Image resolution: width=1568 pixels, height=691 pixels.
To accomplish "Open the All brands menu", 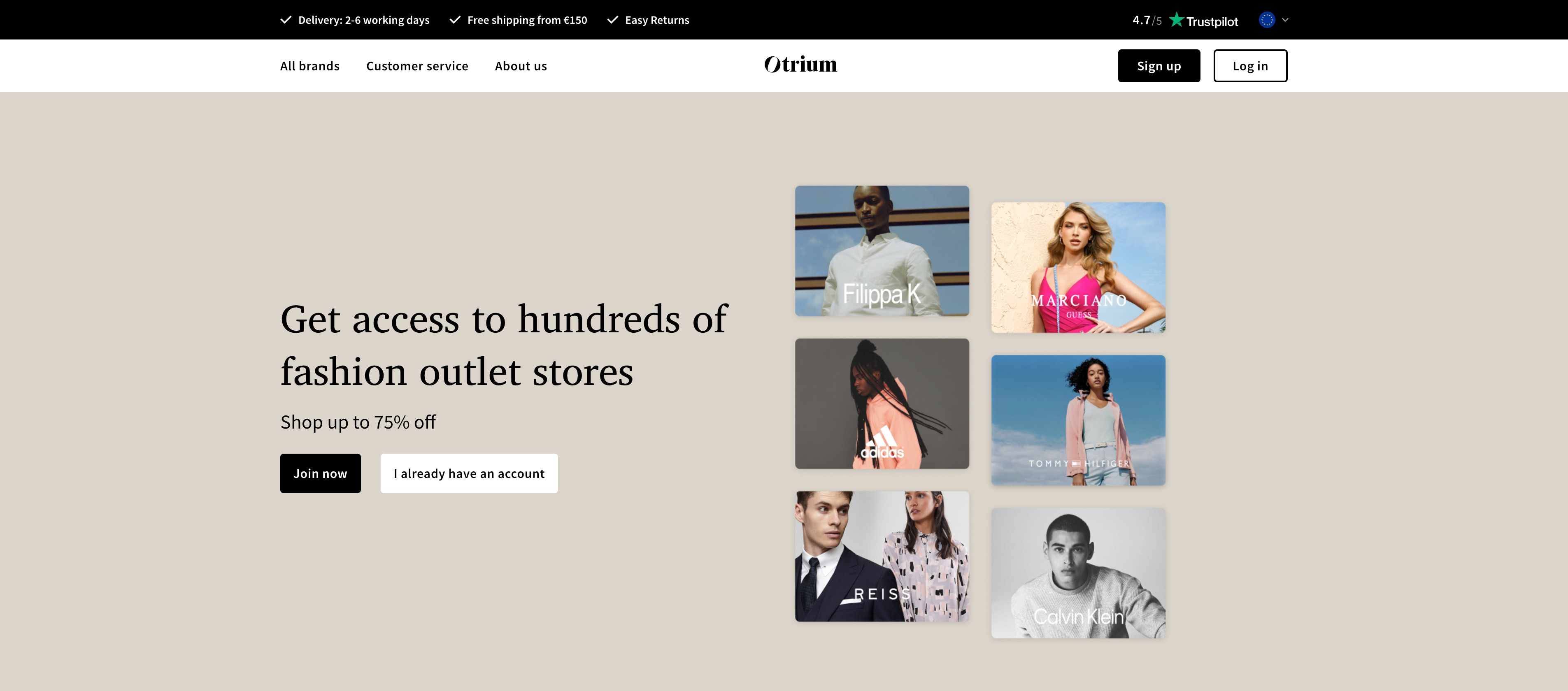I will 310,66.
